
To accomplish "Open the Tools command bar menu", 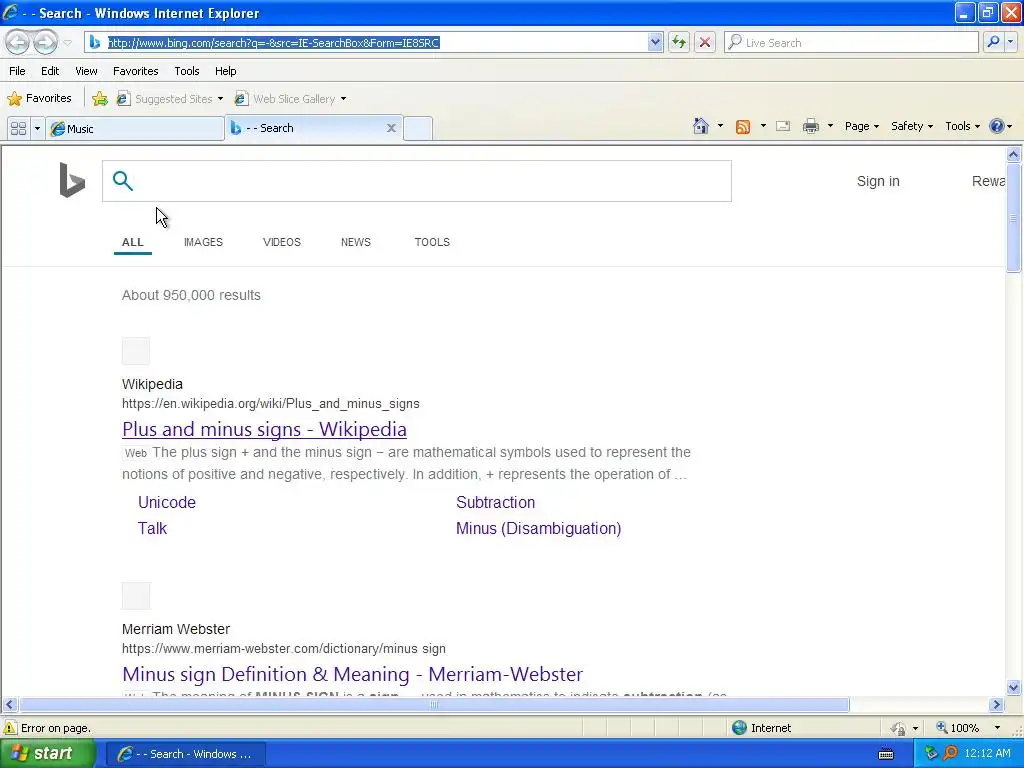I will (x=963, y=126).
